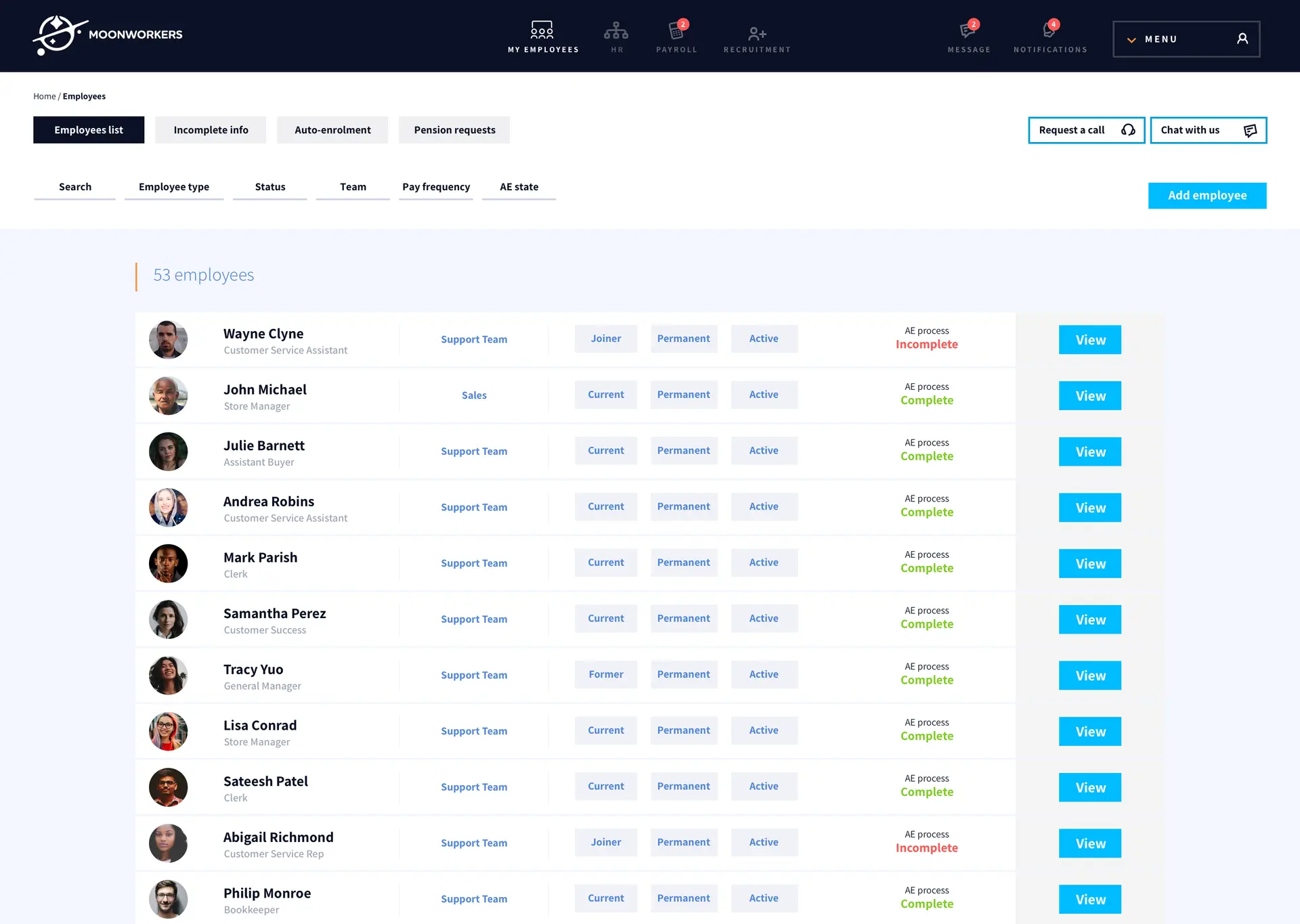Switch to Pension requests tab
1300x924 pixels.
tap(454, 130)
